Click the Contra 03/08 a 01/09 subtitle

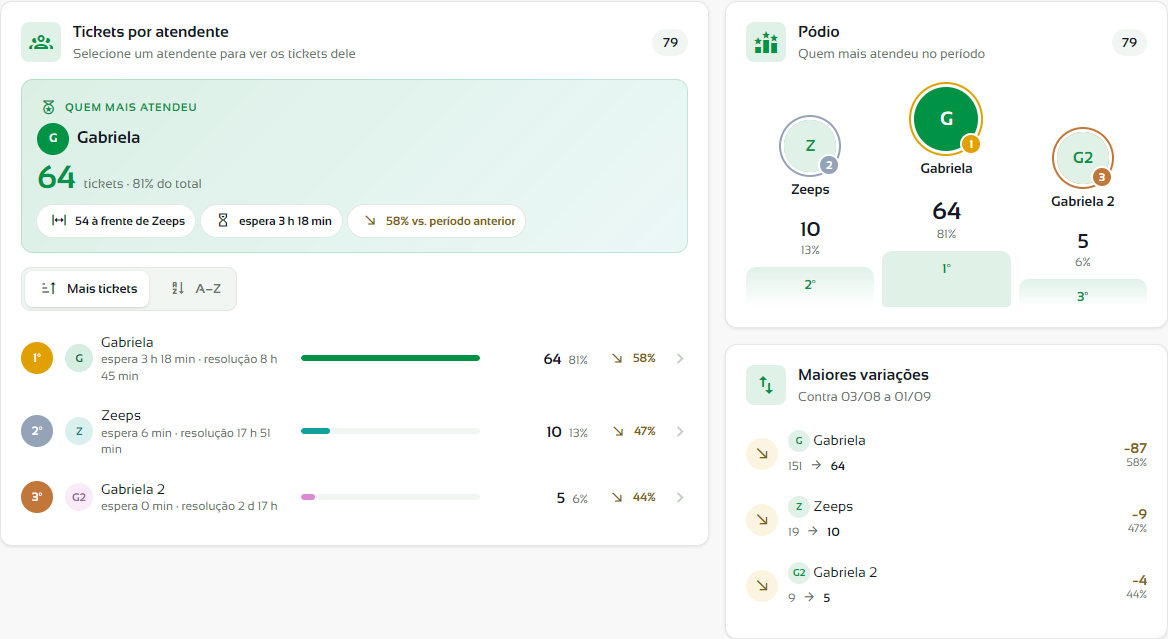[x=864, y=397]
